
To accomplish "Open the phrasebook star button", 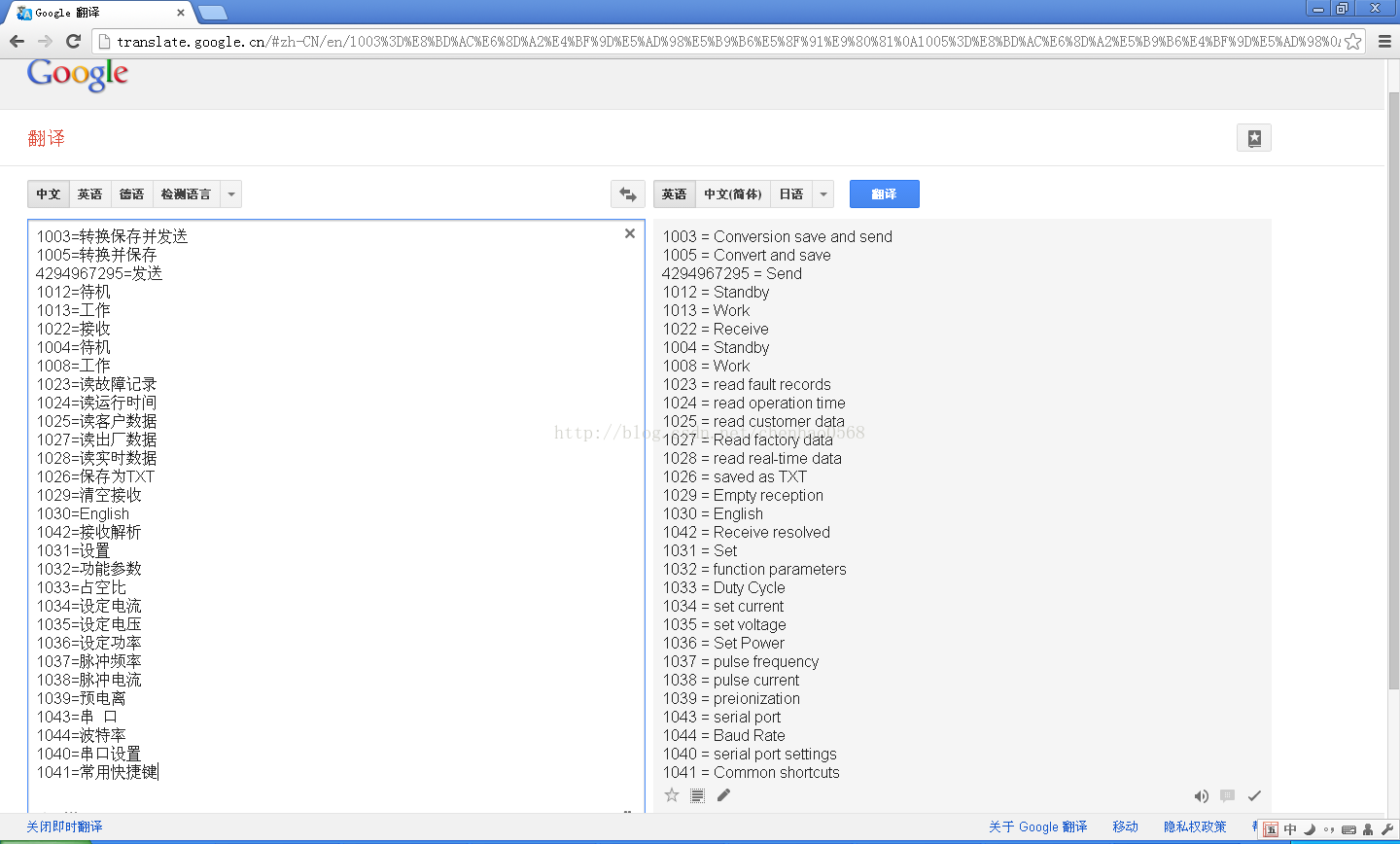I will tap(1254, 138).
